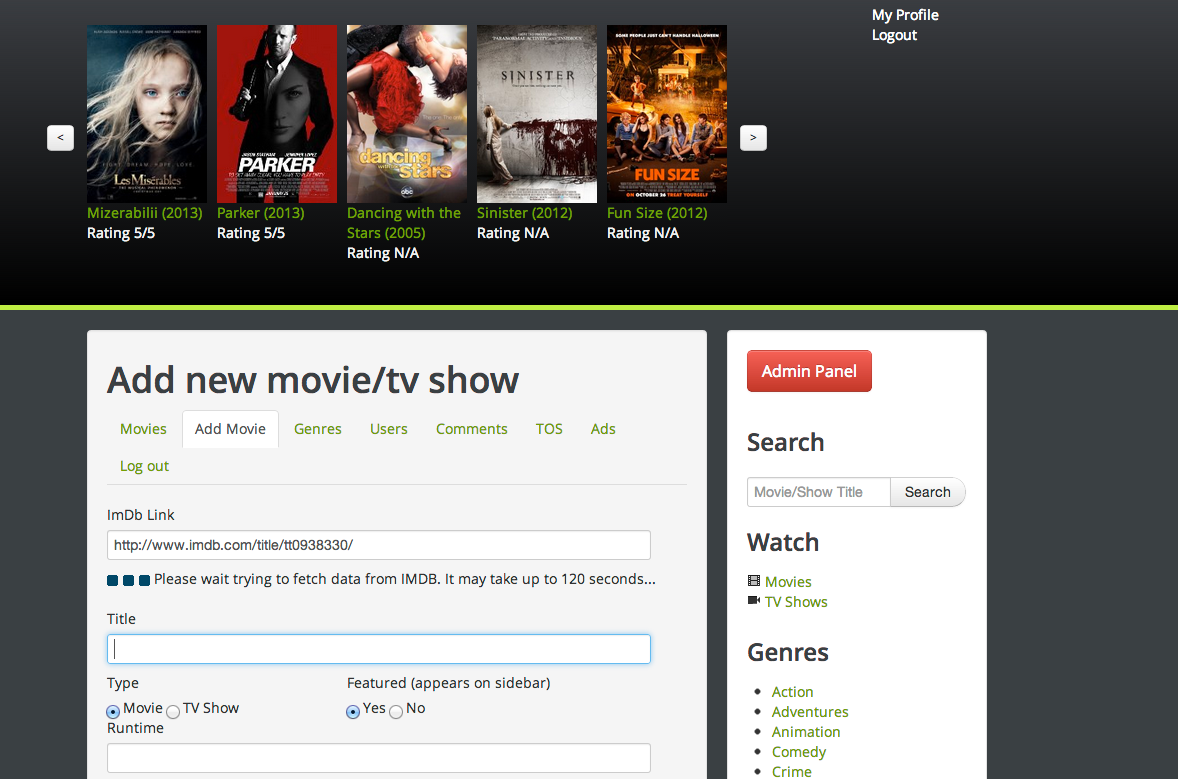Click the next carousel arrow button
The width and height of the screenshot is (1178, 779).
pyautogui.click(x=753, y=138)
